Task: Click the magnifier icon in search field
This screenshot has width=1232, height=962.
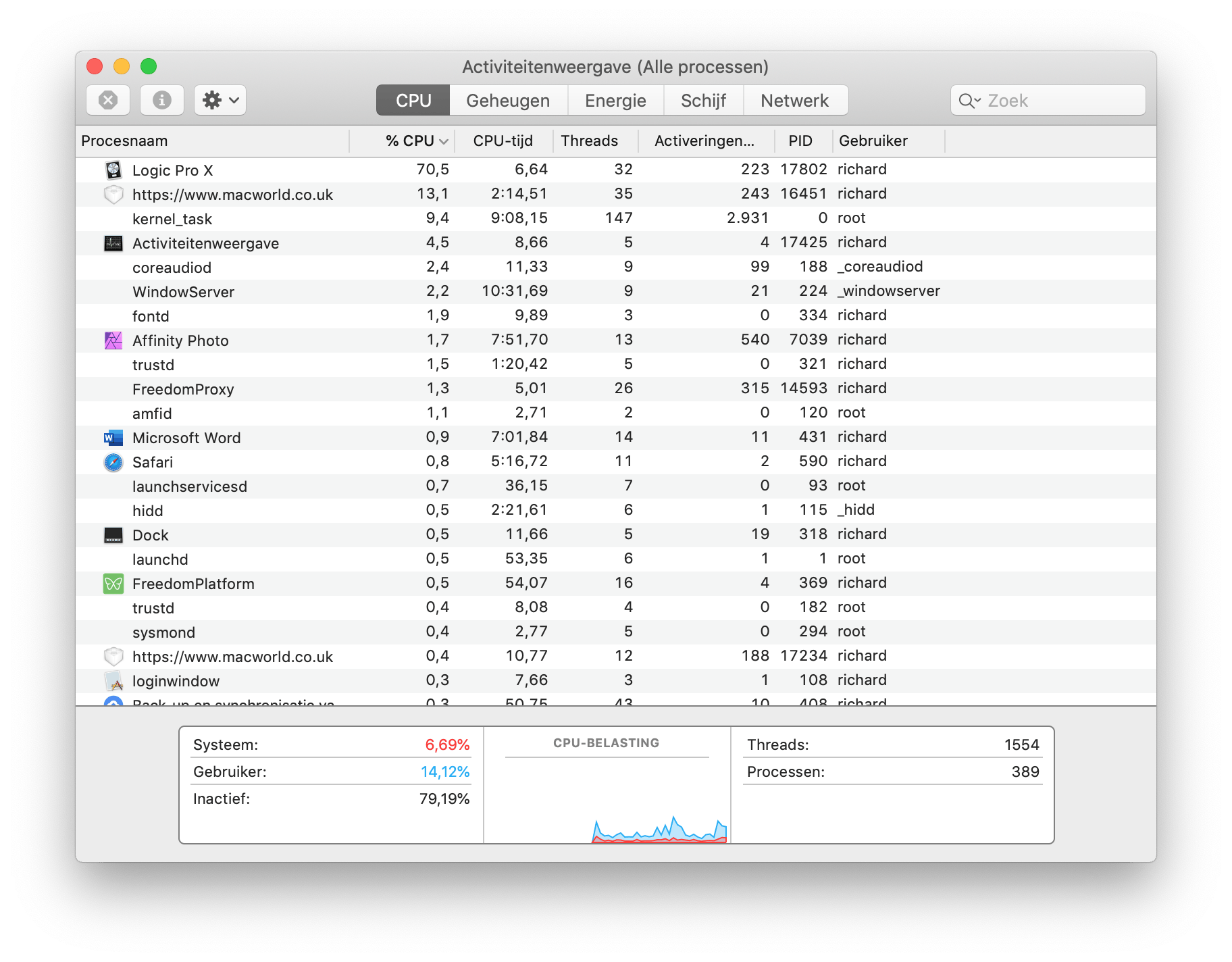Action: coord(969,101)
